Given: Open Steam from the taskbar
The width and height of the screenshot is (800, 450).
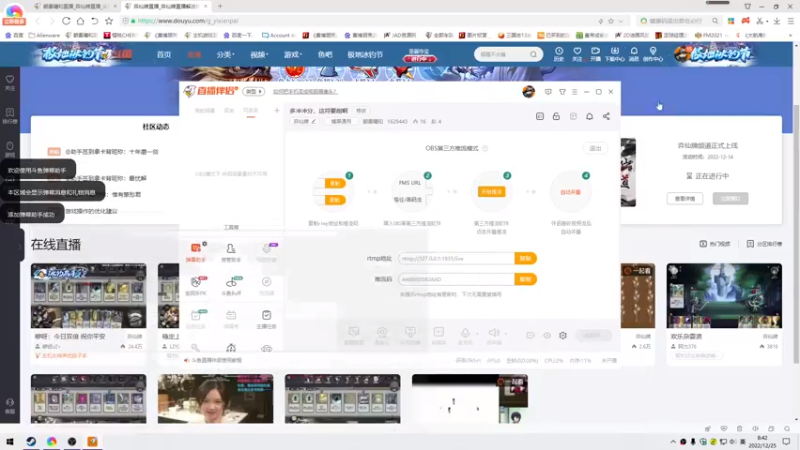Looking at the screenshot, I should point(31,441).
